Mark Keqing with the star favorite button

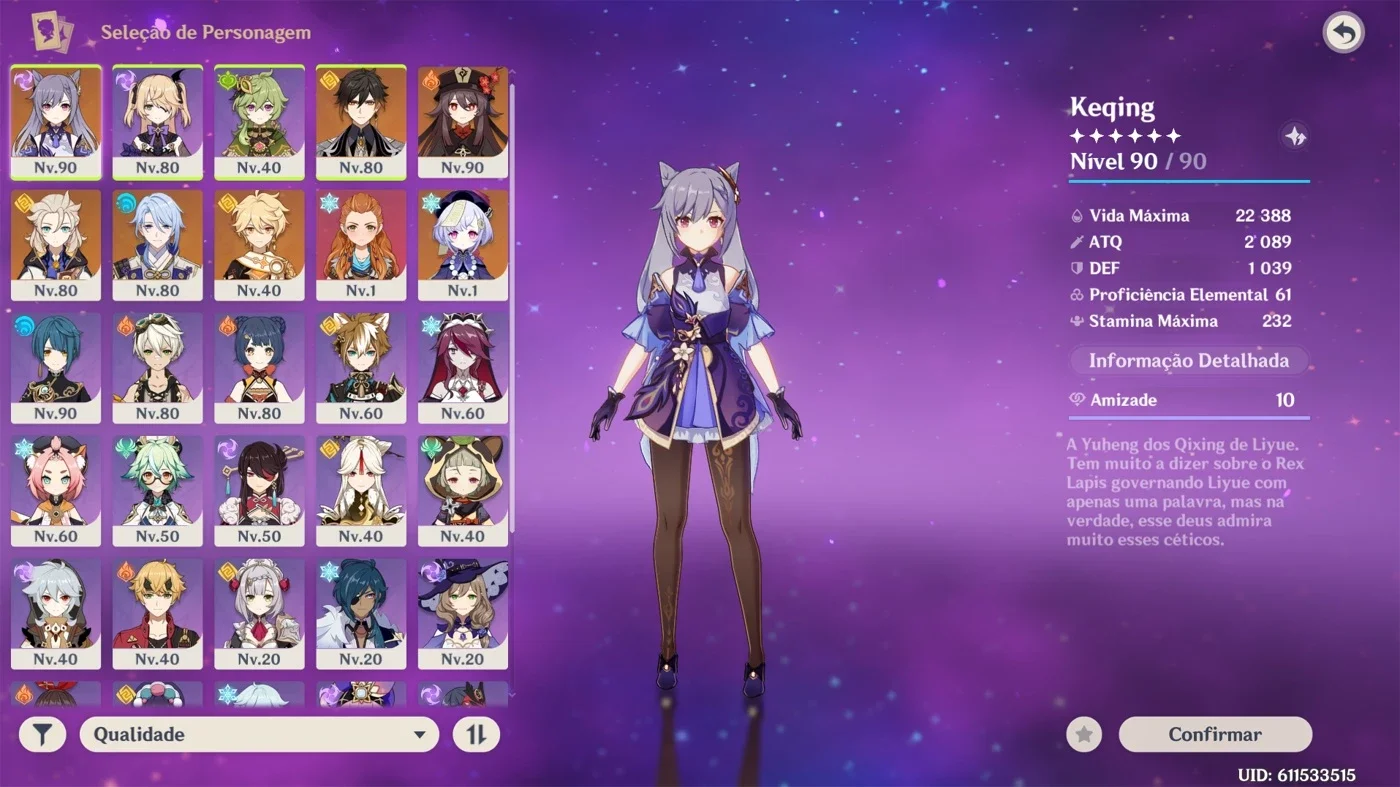point(1084,735)
